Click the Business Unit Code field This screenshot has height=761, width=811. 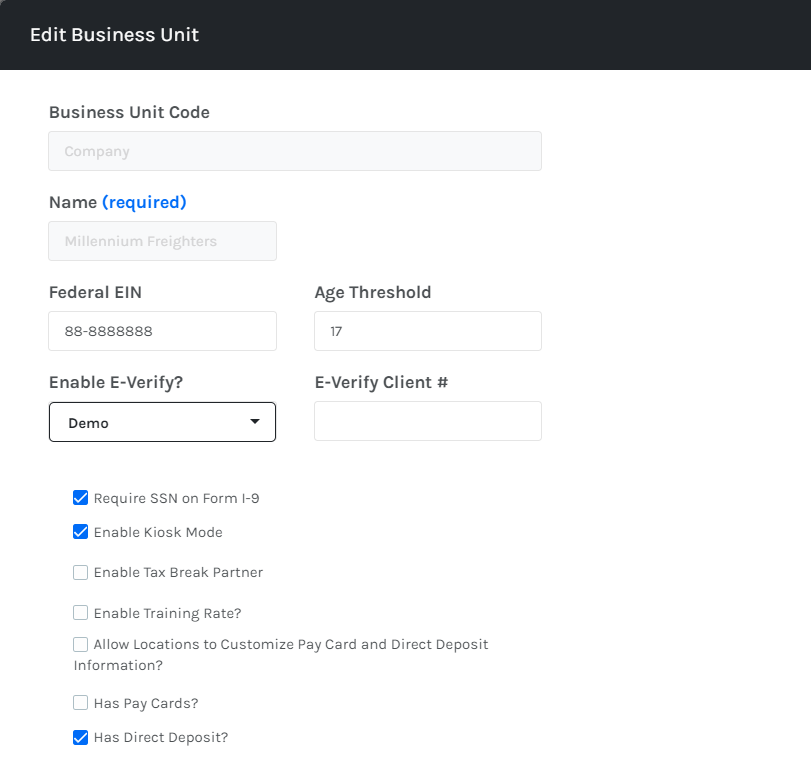295,151
